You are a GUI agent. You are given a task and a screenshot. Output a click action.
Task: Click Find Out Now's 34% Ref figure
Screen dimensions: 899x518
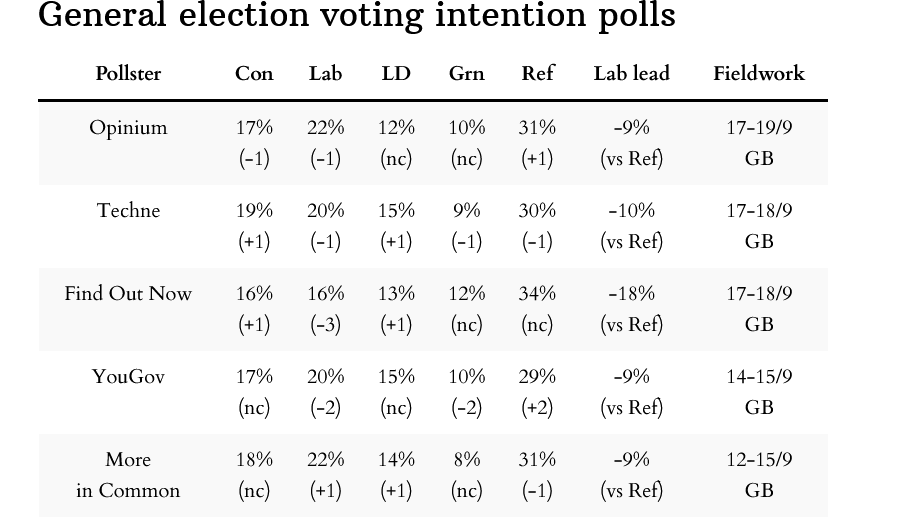click(537, 294)
